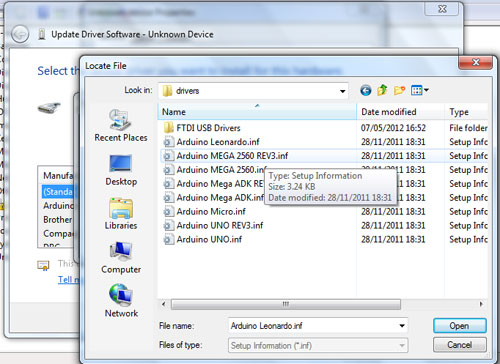Expand the Look in drivers dropdown
The height and width of the screenshot is (364, 500).
click(x=342, y=91)
